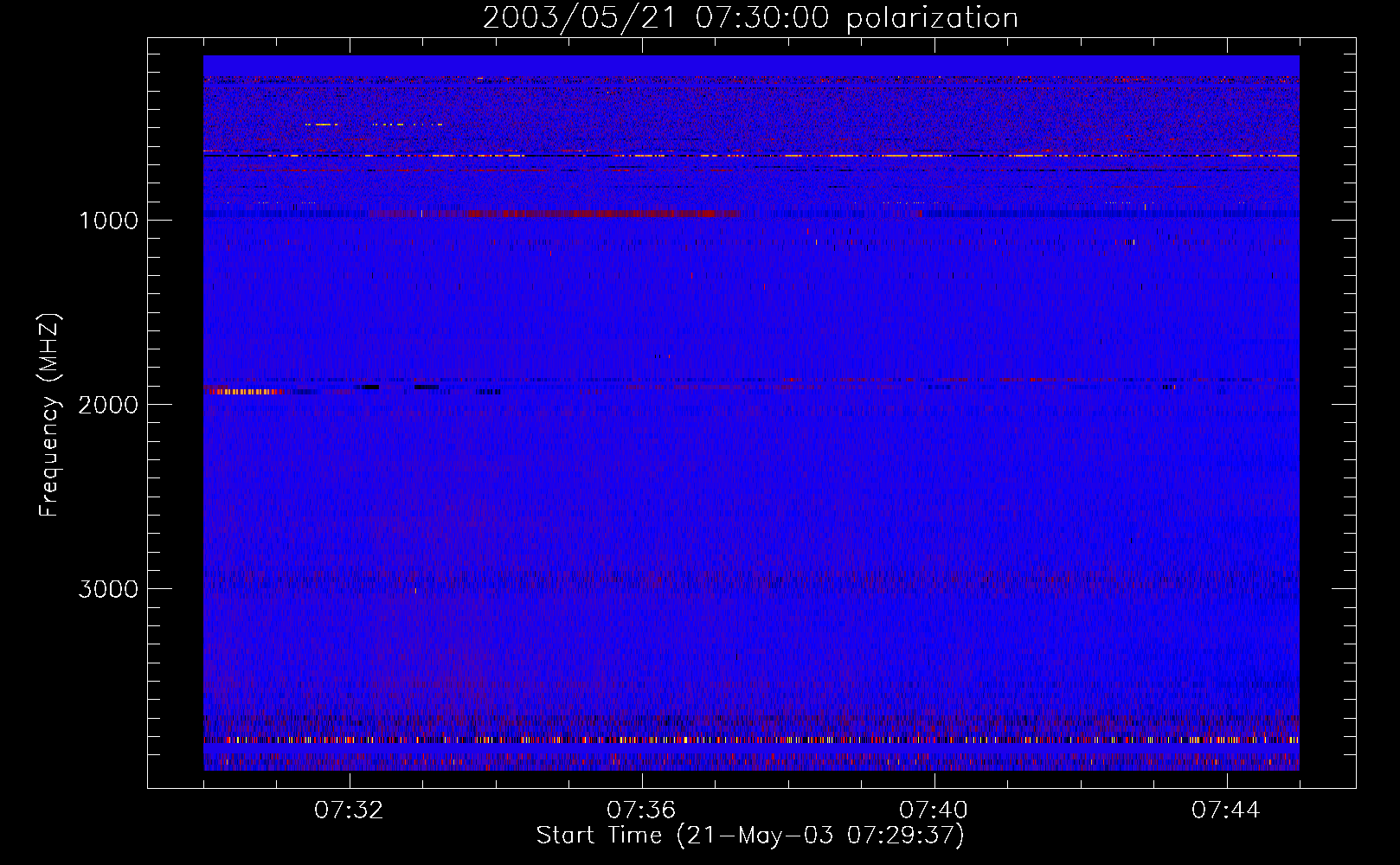
Task: Click the 'Frequency (MHZ)' axis label
Action: point(50,415)
